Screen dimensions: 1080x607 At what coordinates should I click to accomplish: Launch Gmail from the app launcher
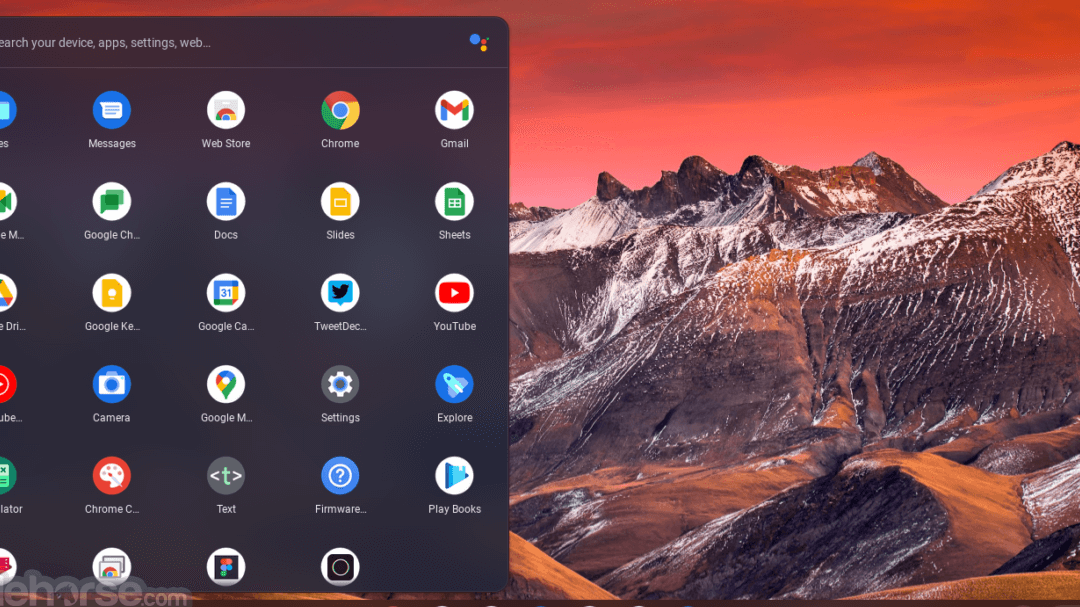point(454,111)
